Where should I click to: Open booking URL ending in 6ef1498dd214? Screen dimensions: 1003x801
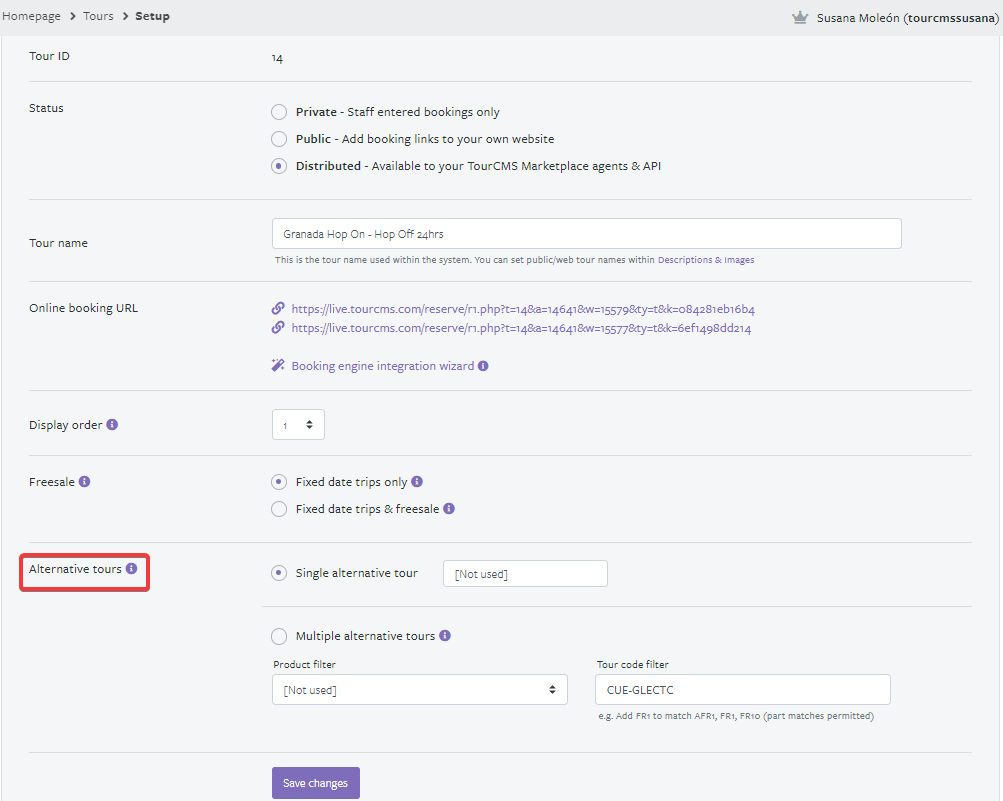click(x=521, y=328)
